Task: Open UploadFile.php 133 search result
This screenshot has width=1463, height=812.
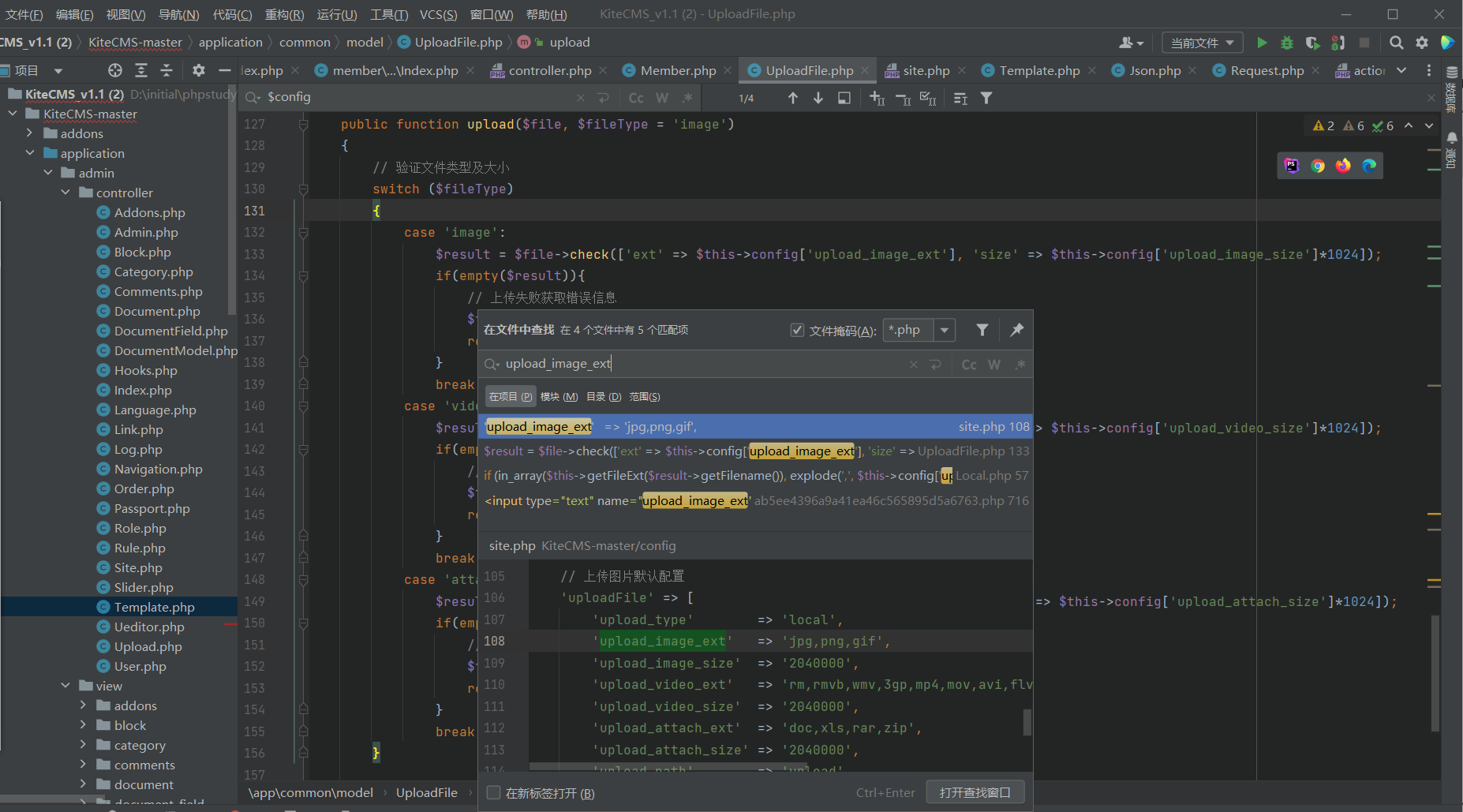Action: pos(756,451)
